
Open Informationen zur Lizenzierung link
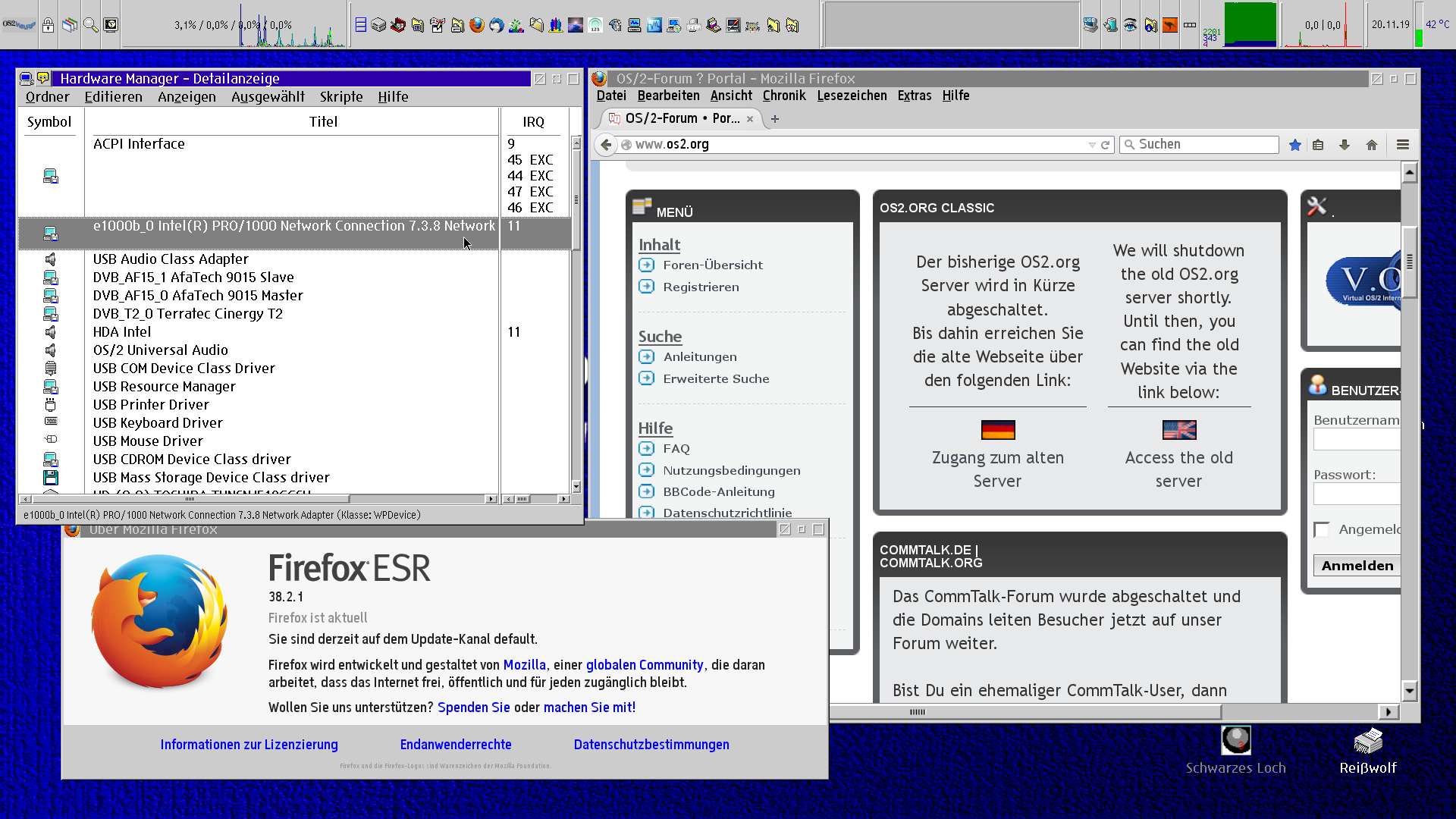(x=249, y=745)
